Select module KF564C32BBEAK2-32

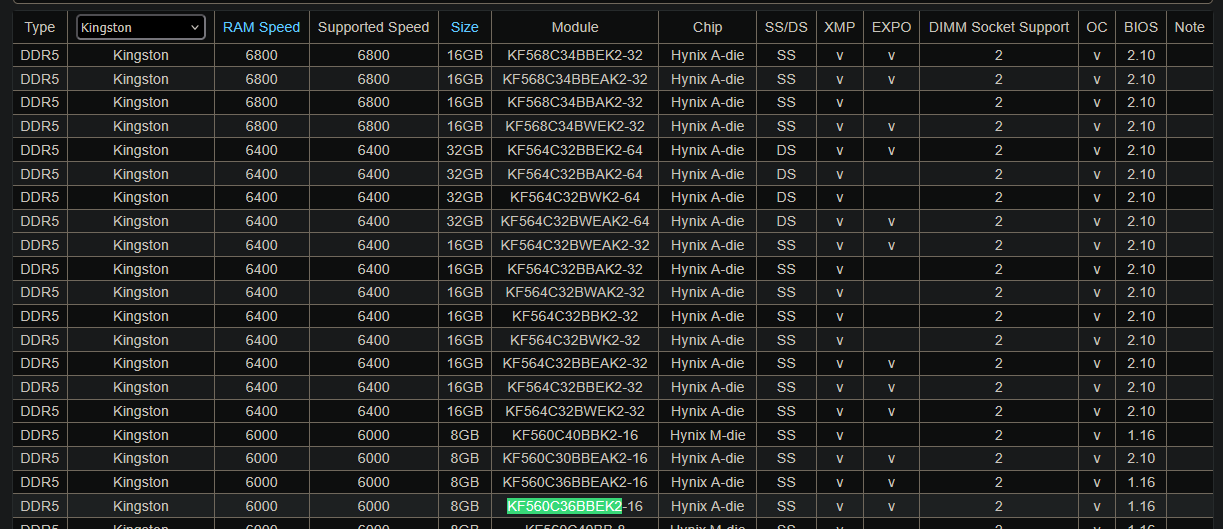(x=575, y=363)
